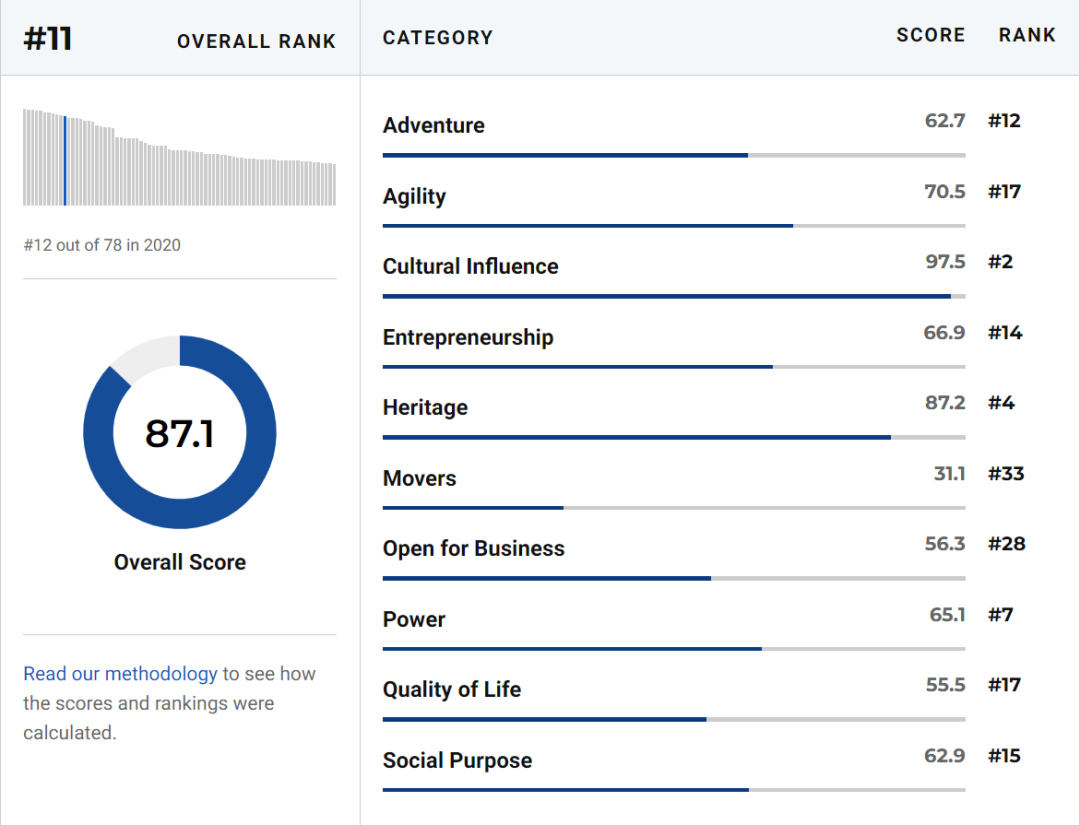
Task: Select the Adventure category label
Action: 434,126
